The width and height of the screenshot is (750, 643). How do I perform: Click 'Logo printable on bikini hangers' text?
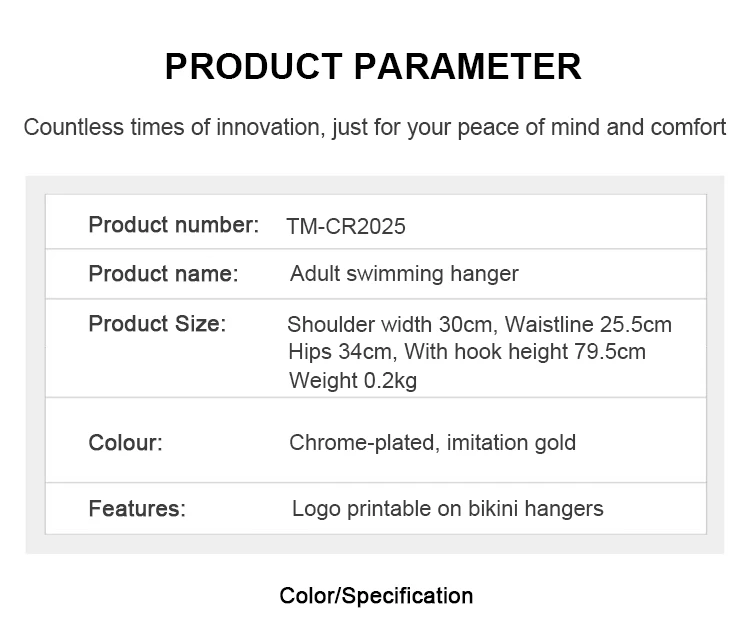tap(447, 509)
